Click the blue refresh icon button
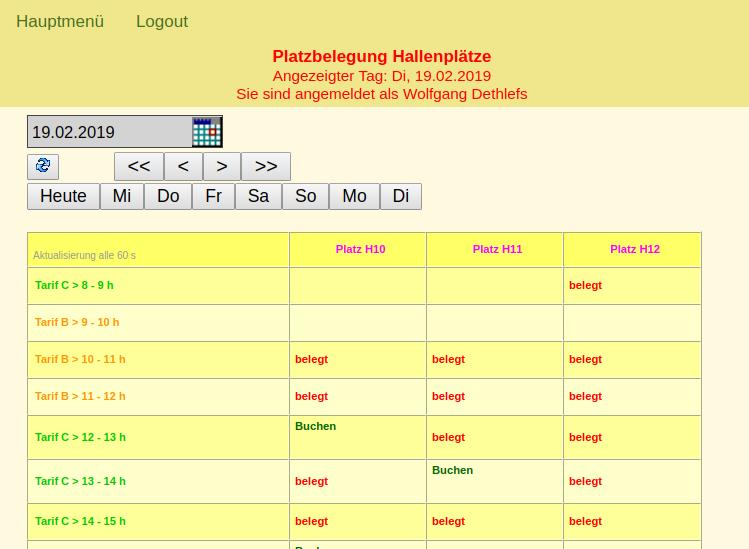Screen dimensions: 749x549 tap(43, 166)
